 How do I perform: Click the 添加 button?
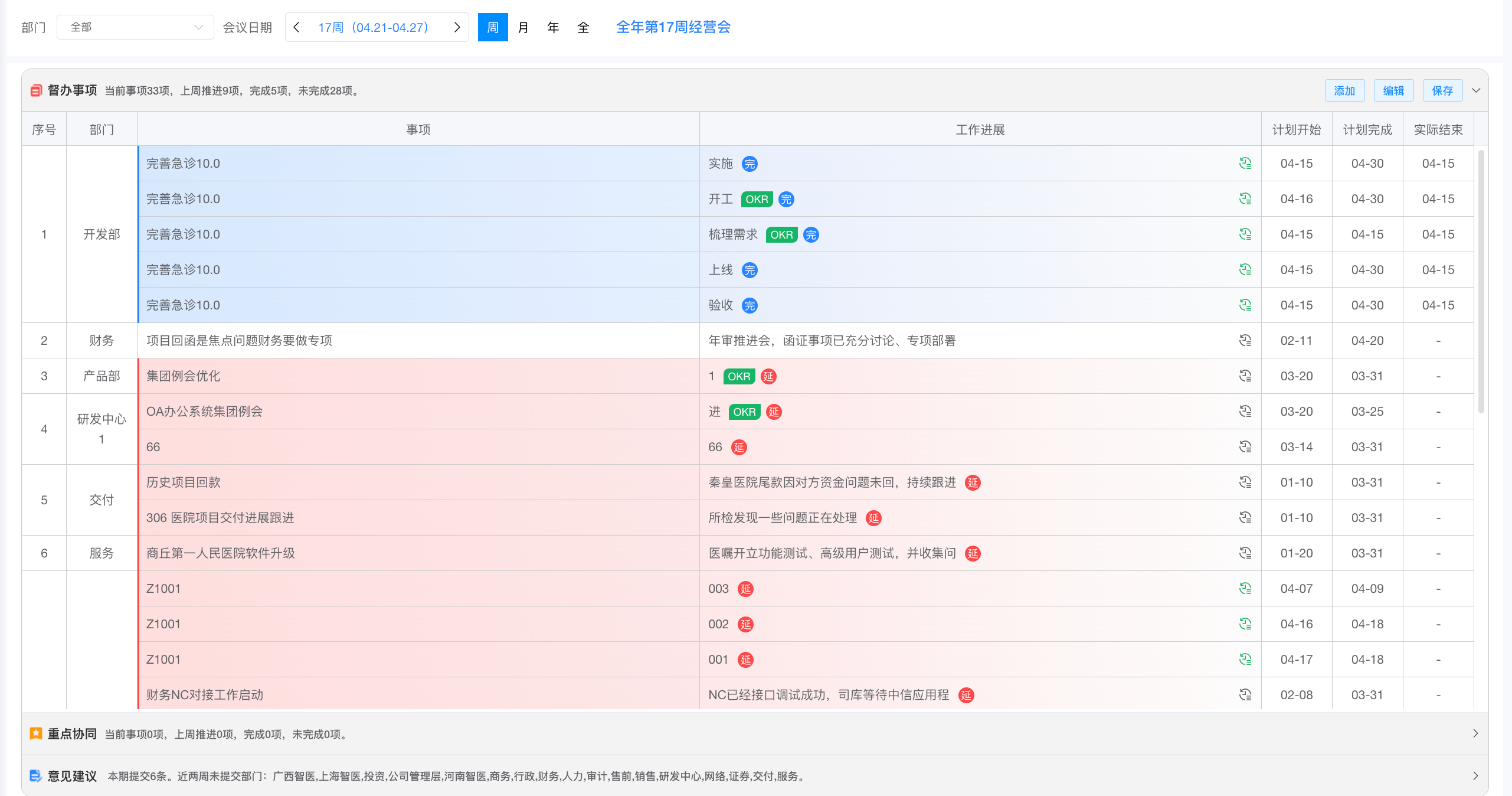[x=1344, y=90]
